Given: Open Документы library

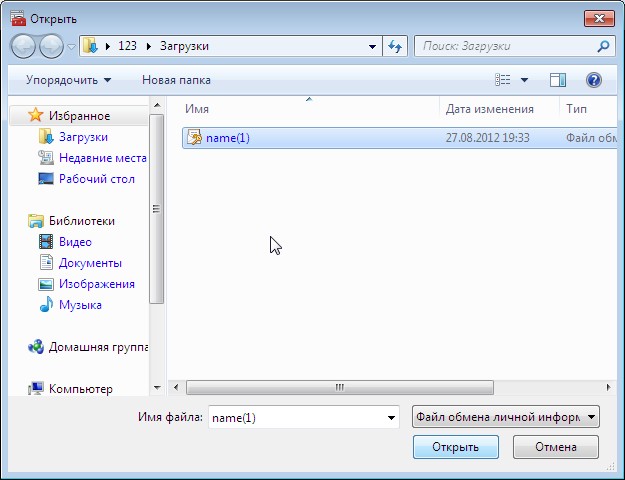Looking at the screenshot, I should tap(90, 263).
